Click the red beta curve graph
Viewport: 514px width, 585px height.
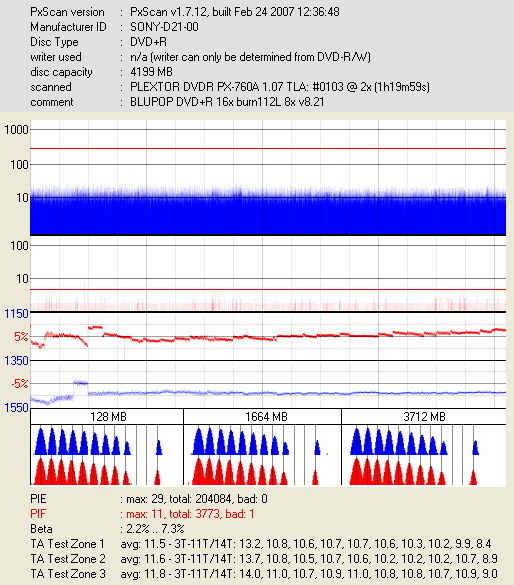[x=268, y=337]
